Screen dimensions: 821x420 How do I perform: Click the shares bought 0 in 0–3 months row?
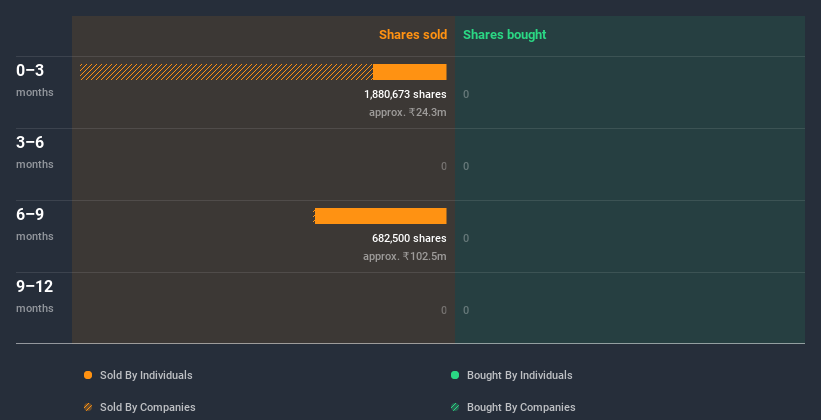point(466,94)
